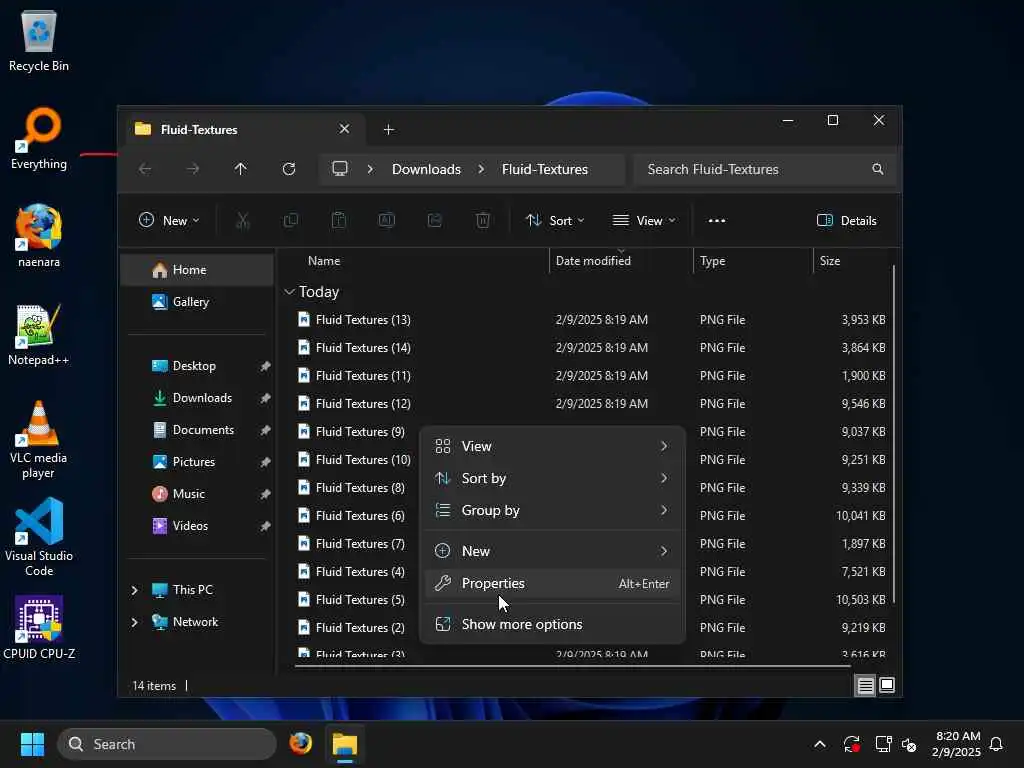Open the New dropdown in toolbar
Image resolution: width=1024 pixels, height=768 pixels.
coord(169,221)
